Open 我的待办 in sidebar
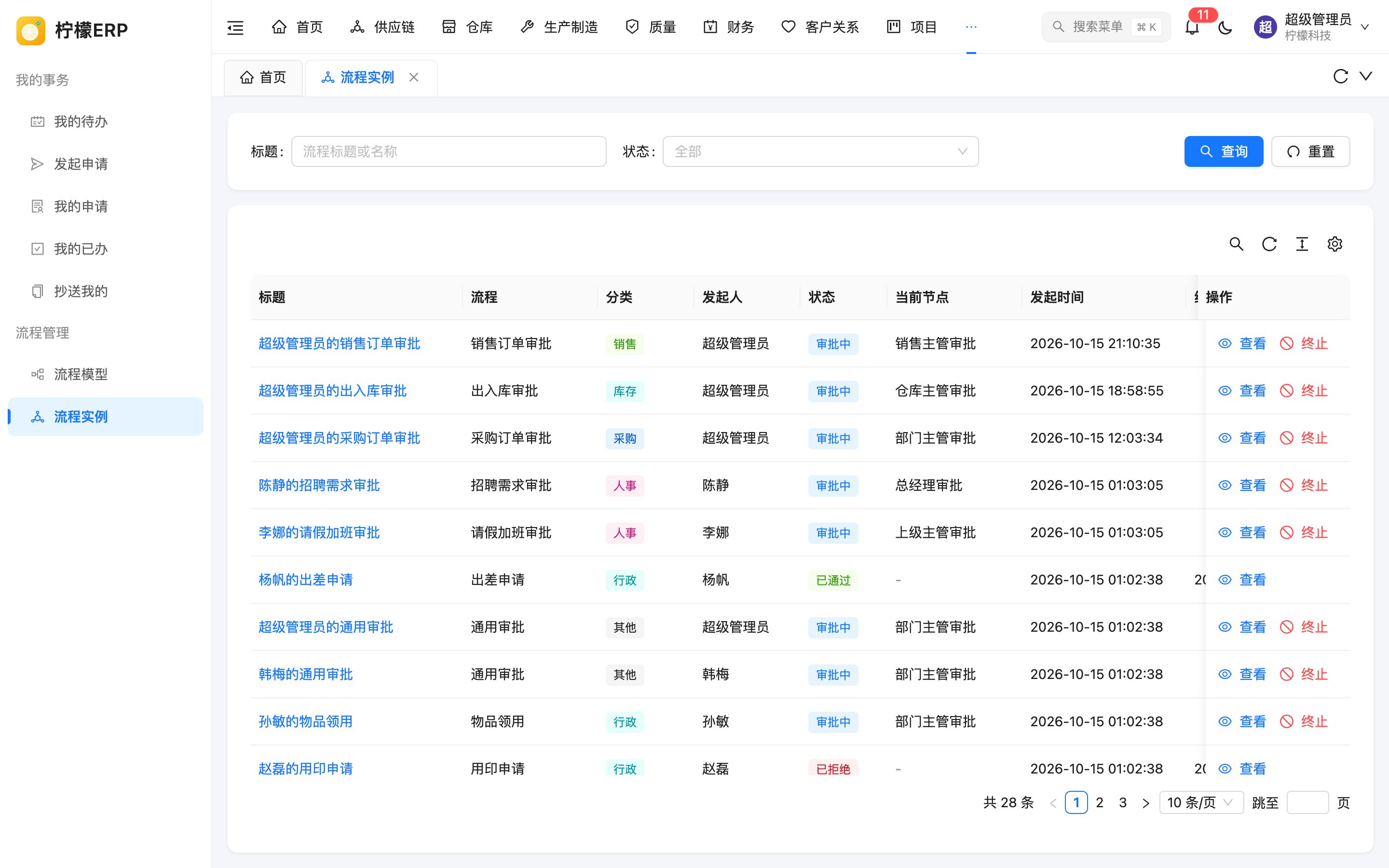 (x=106, y=122)
